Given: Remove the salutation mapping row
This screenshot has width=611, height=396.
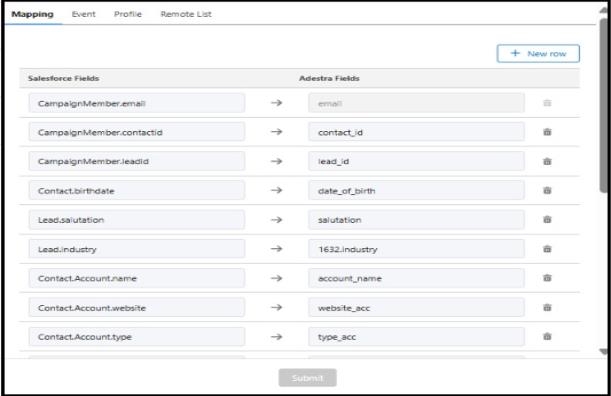Looking at the screenshot, I should (547, 220).
